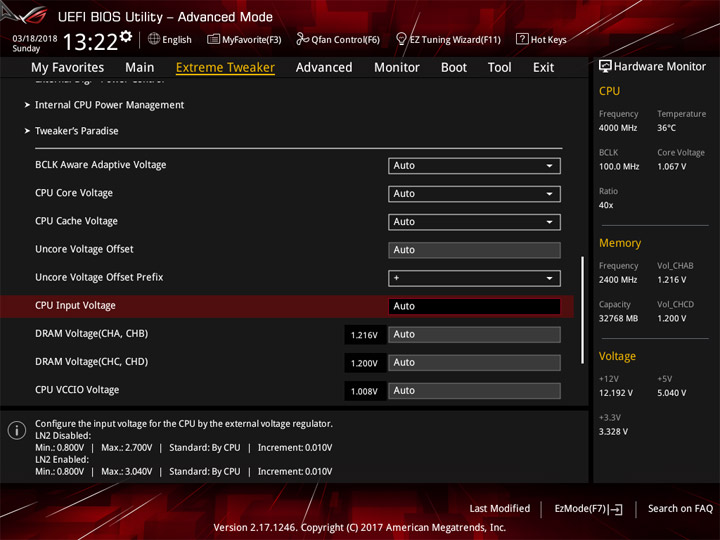Launch EZ Tuning Wizard bulb icon
The height and width of the screenshot is (540, 720).
(x=401, y=39)
